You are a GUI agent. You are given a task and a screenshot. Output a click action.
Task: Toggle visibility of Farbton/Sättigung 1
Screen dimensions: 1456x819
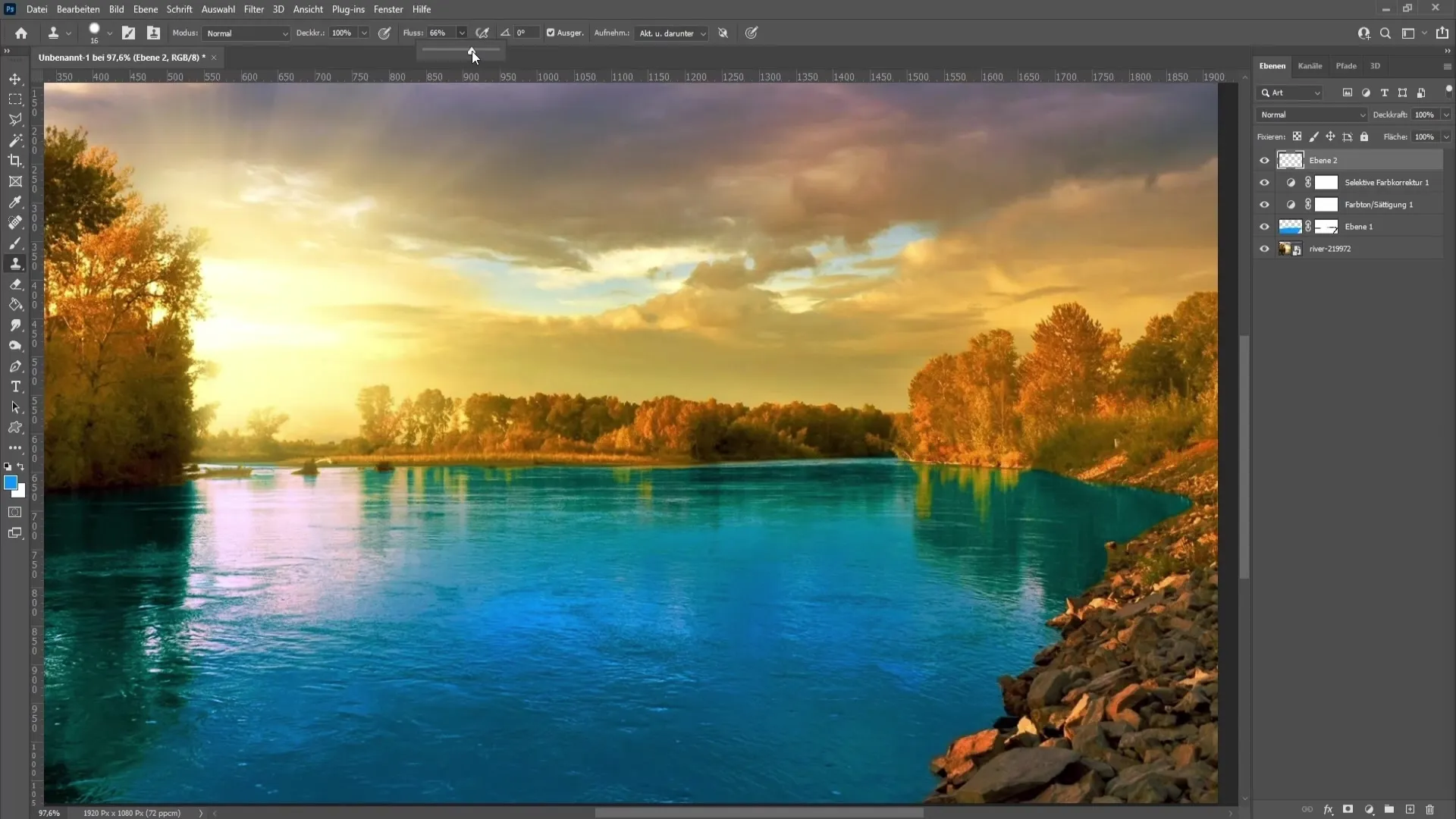pos(1264,204)
